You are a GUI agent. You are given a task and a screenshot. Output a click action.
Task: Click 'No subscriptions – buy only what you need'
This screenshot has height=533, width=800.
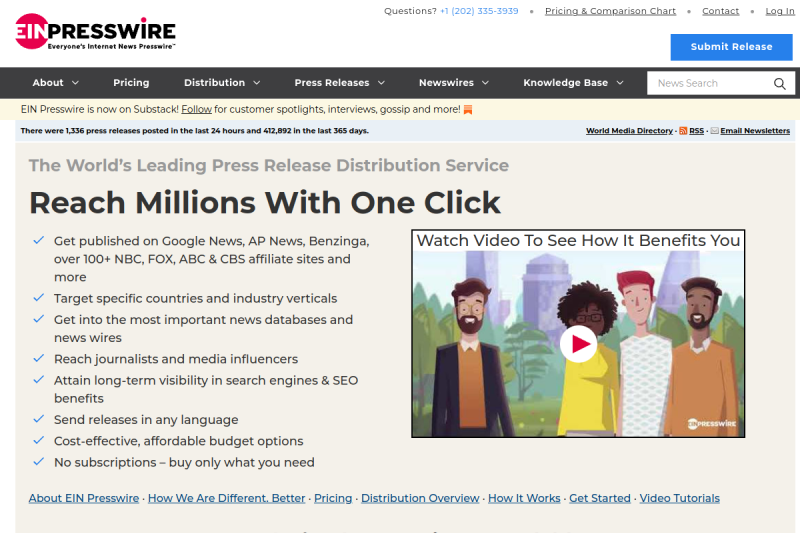(184, 463)
